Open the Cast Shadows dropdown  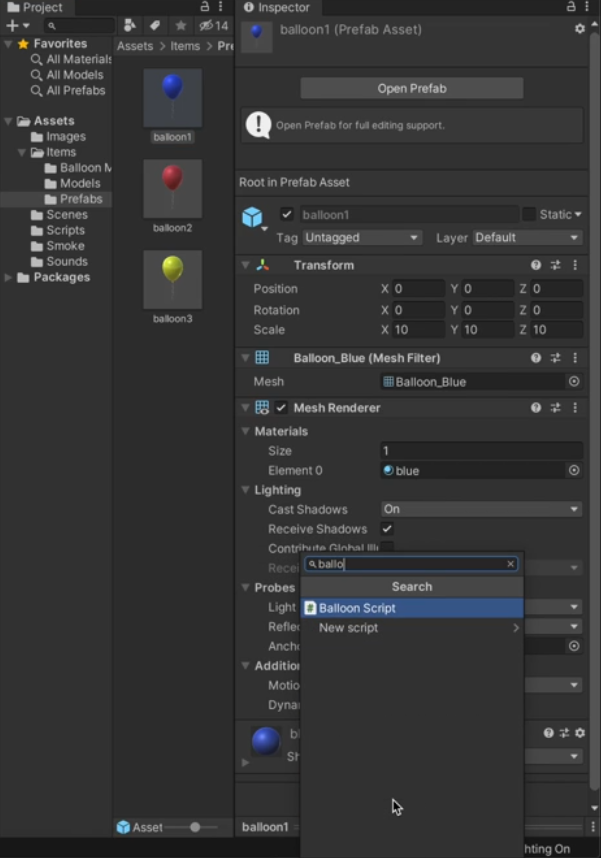pyautogui.click(x=480, y=509)
